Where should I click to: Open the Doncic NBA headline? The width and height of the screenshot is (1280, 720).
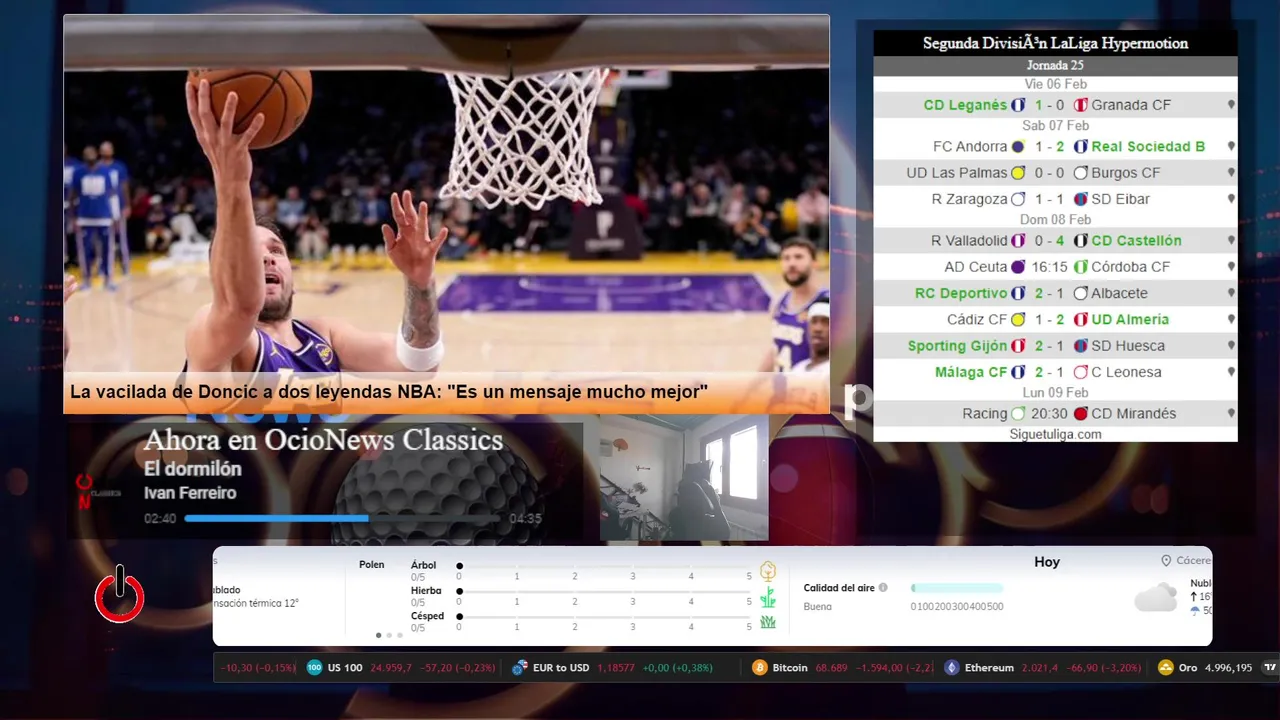pyautogui.click(x=389, y=393)
